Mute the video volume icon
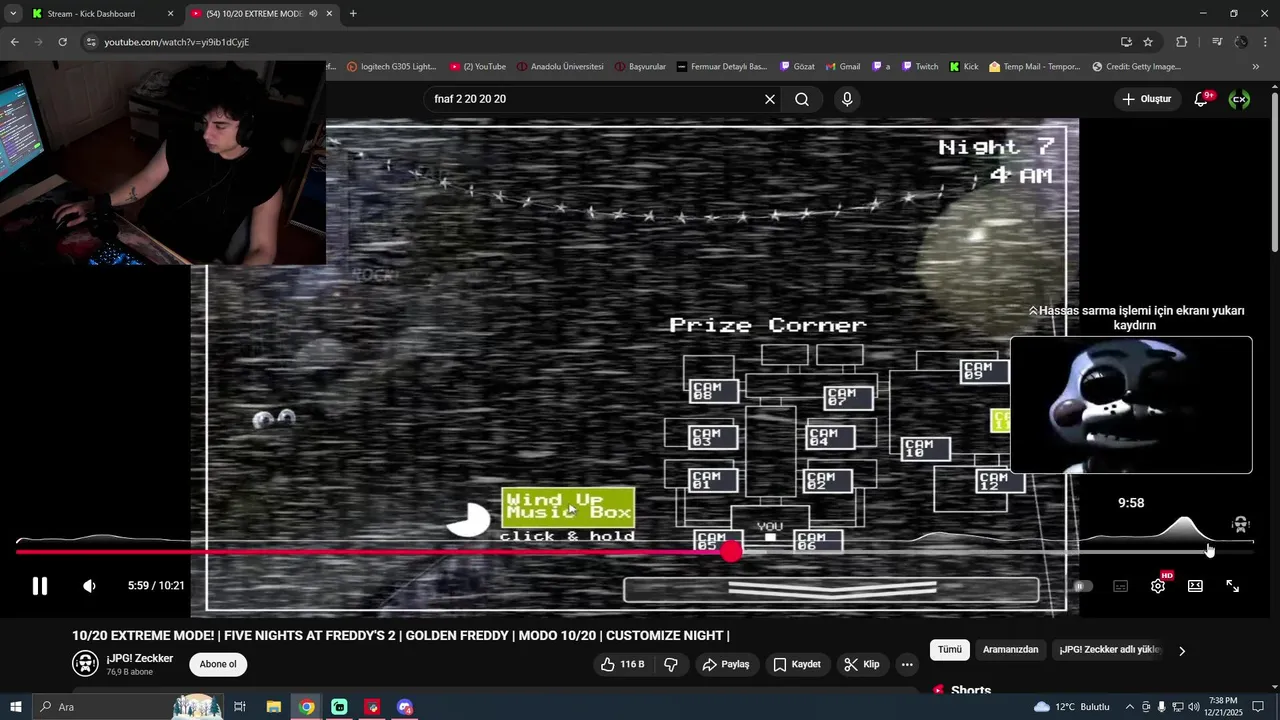This screenshot has width=1280, height=720. click(x=89, y=586)
